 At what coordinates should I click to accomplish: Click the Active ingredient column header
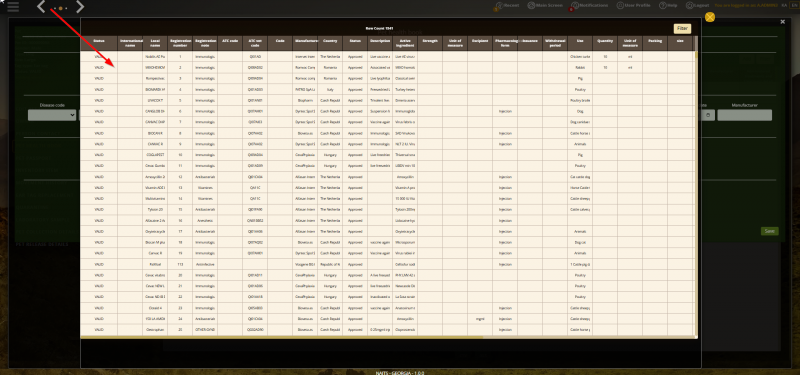click(x=405, y=43)
